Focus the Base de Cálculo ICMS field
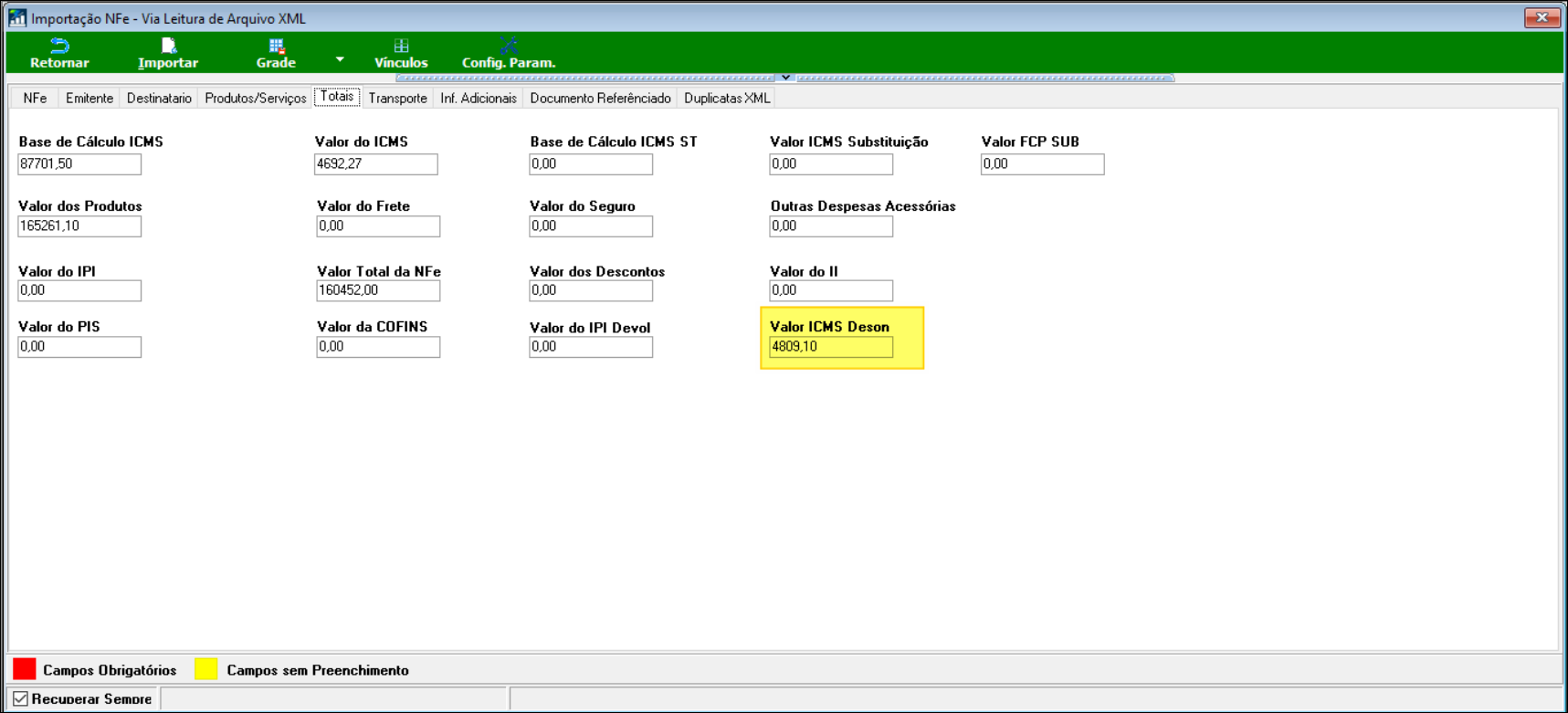The width and height of the screenshot is (1568, 713). point(79,164)
